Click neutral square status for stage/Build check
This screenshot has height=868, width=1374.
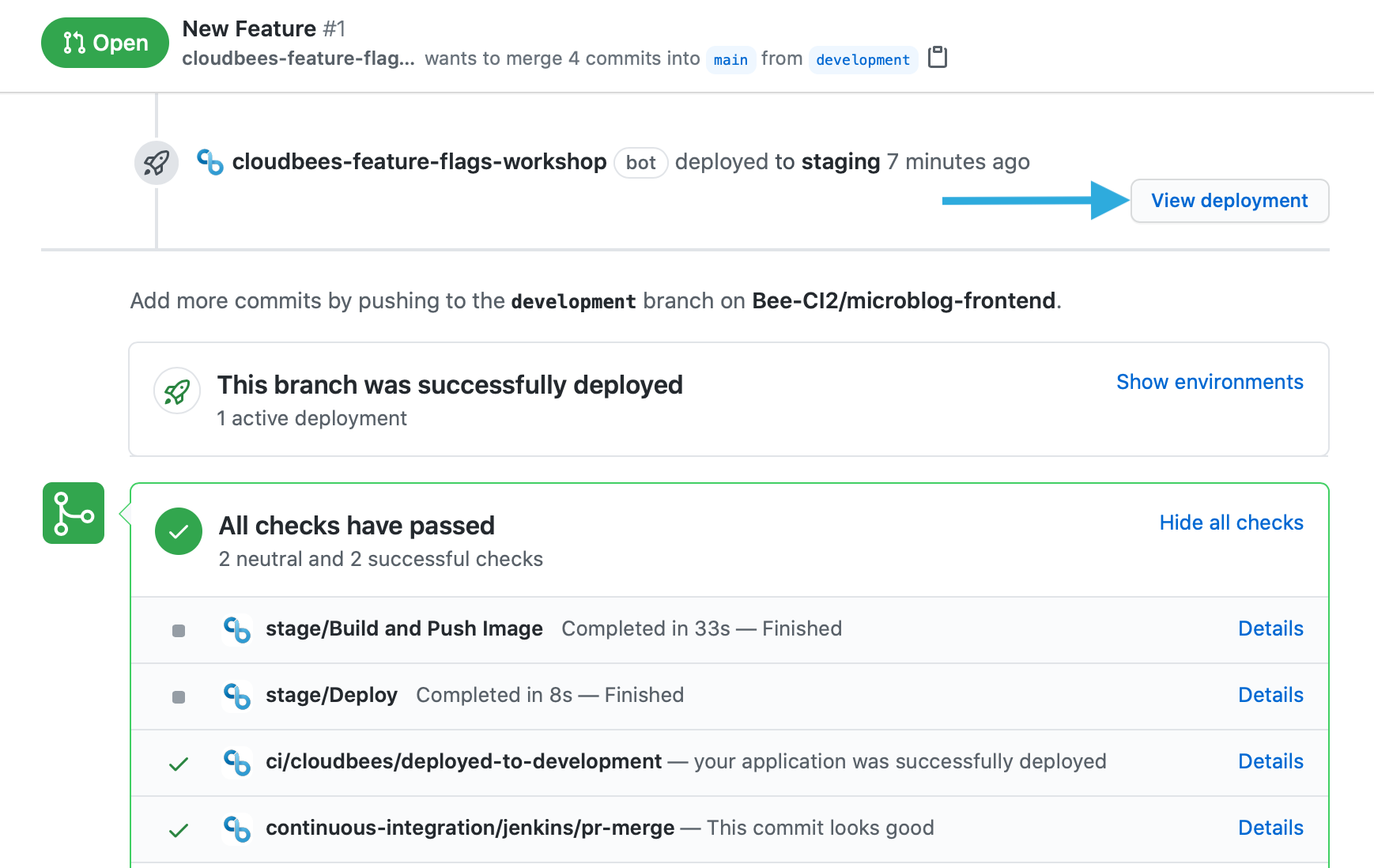179,631
